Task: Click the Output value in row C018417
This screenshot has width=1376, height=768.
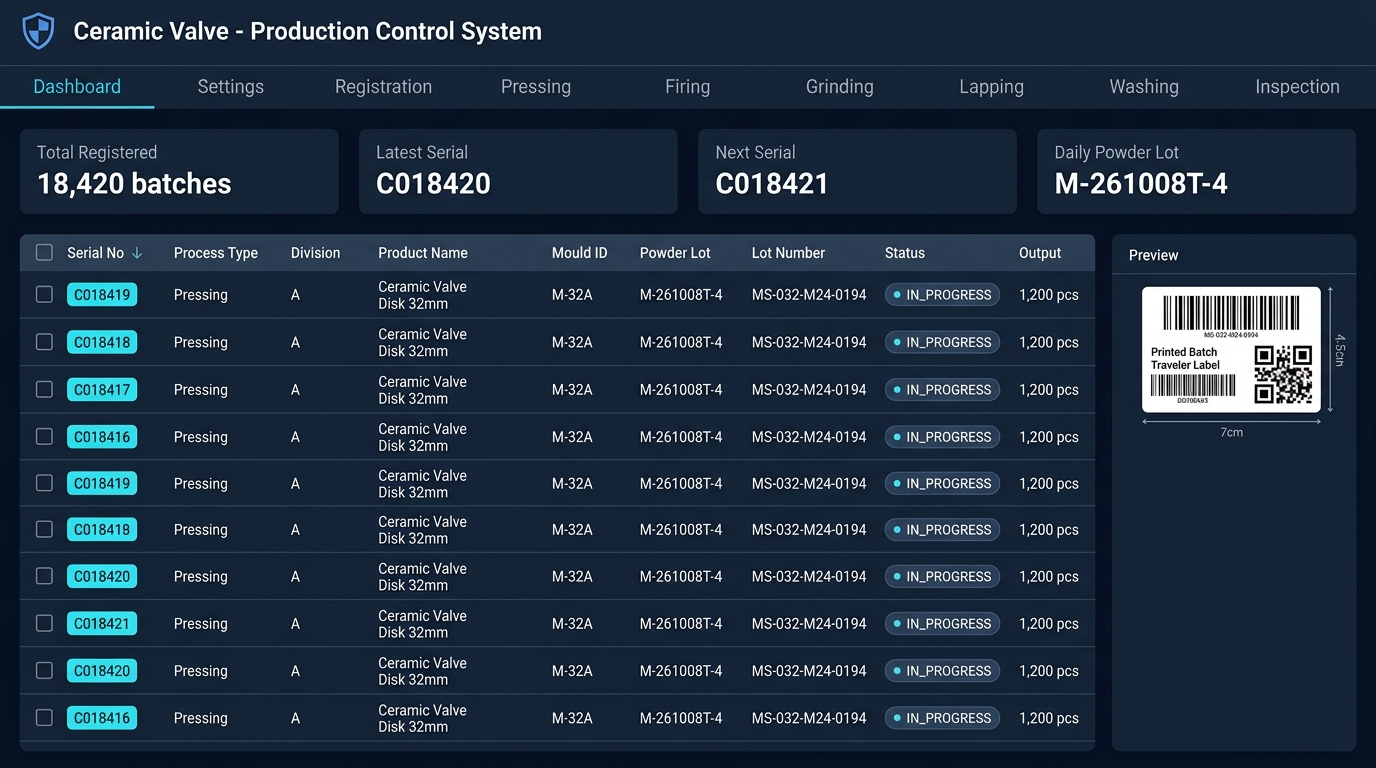Action: pos(1049,390)
